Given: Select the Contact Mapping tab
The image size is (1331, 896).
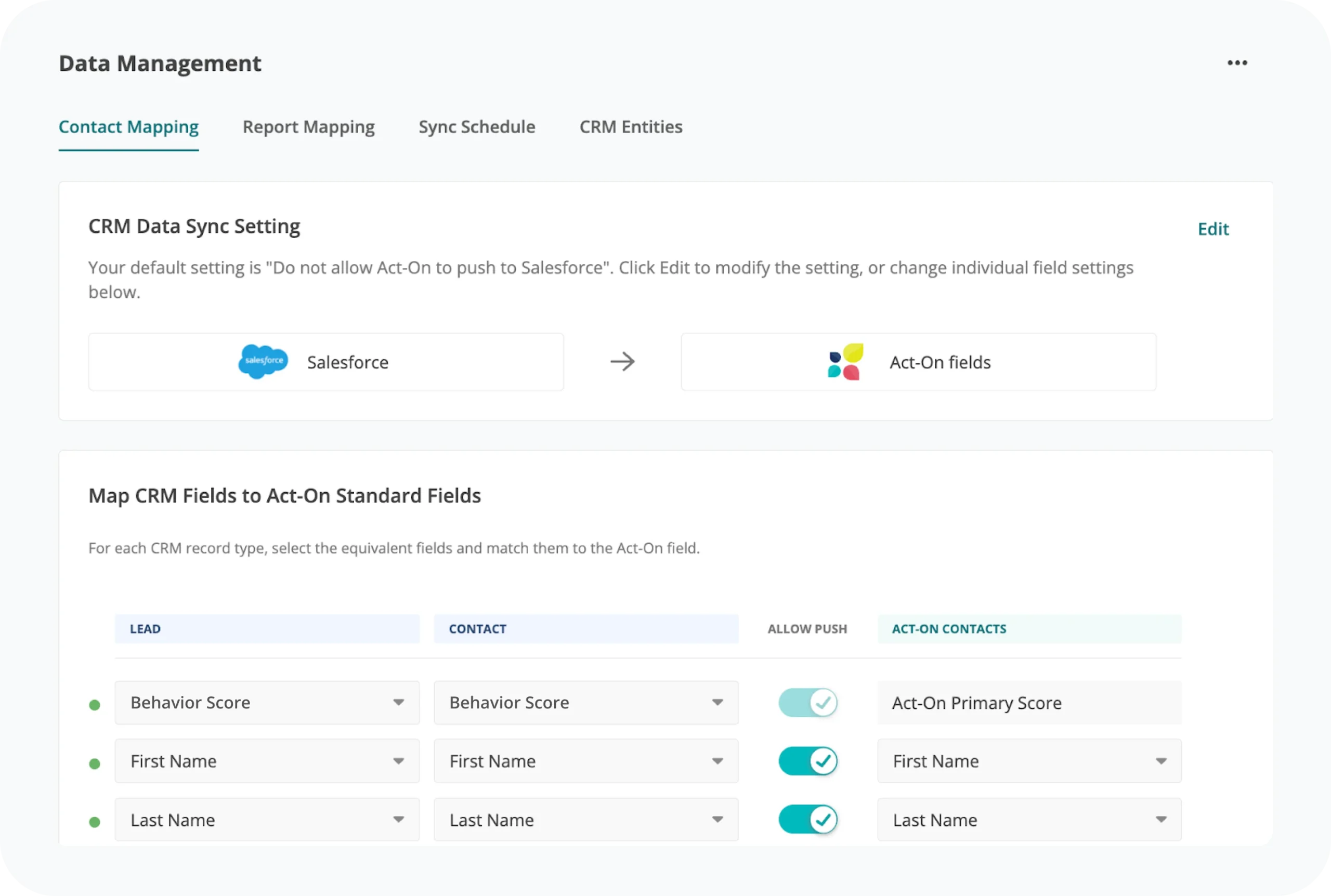Looking at the screenshot, I should click(128, 127).
